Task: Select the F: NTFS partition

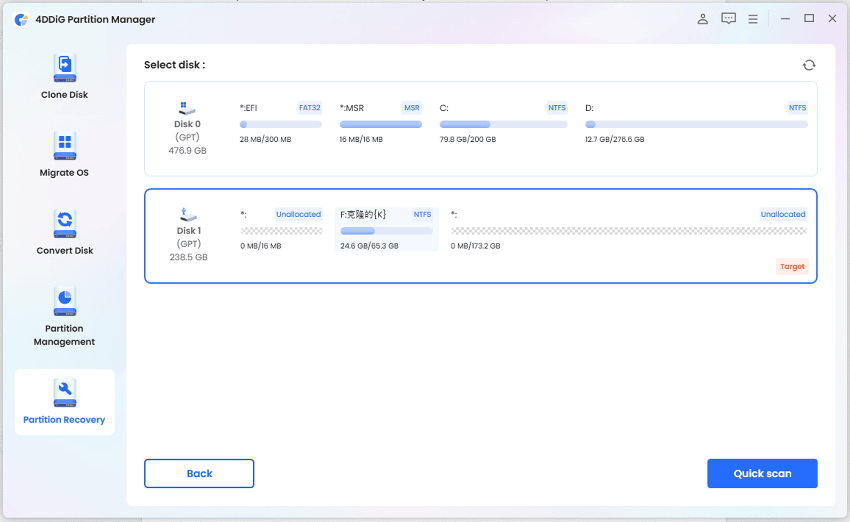Action: click(x=386, y=229)
